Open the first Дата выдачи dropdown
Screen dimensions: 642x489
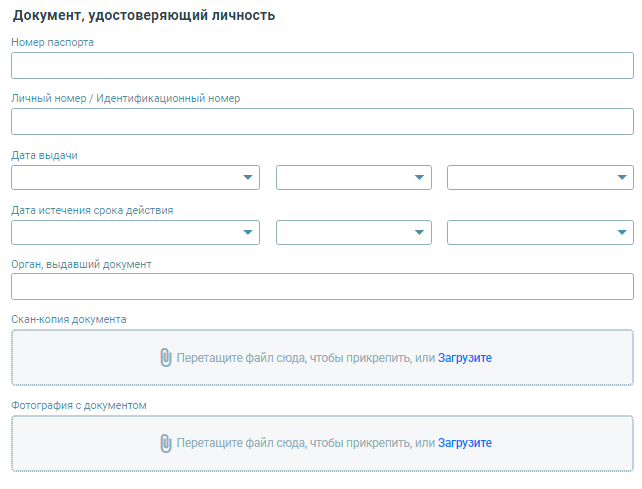[136, 177]
